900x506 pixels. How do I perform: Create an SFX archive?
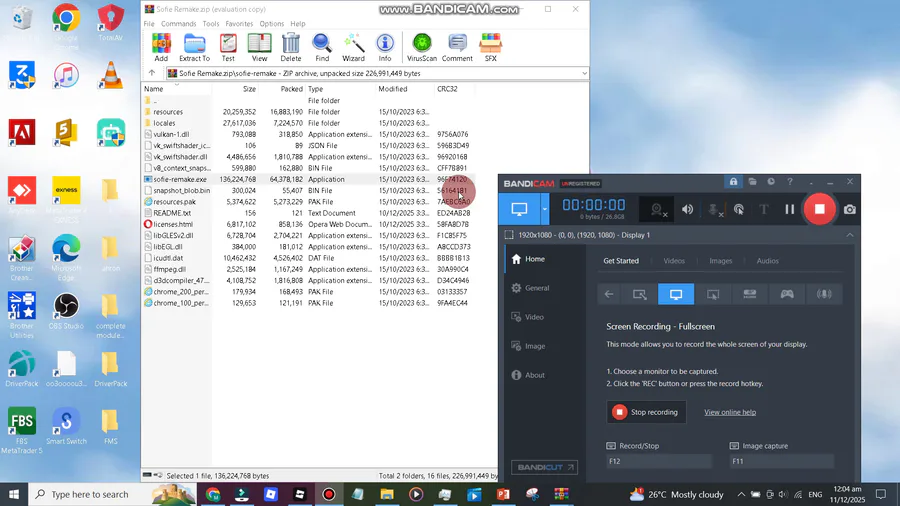(491, 47)
